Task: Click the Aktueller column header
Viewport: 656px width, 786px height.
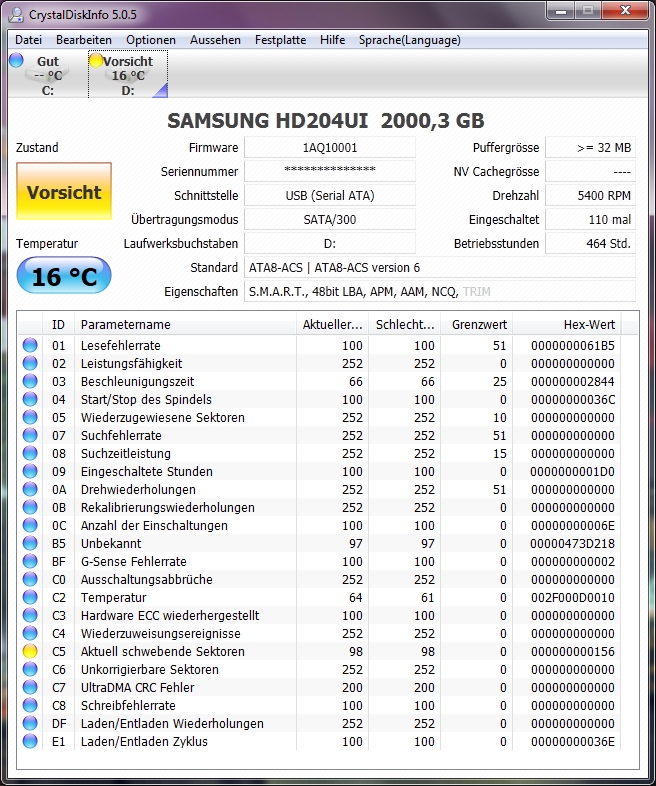Action: click(x=332, y=324)
